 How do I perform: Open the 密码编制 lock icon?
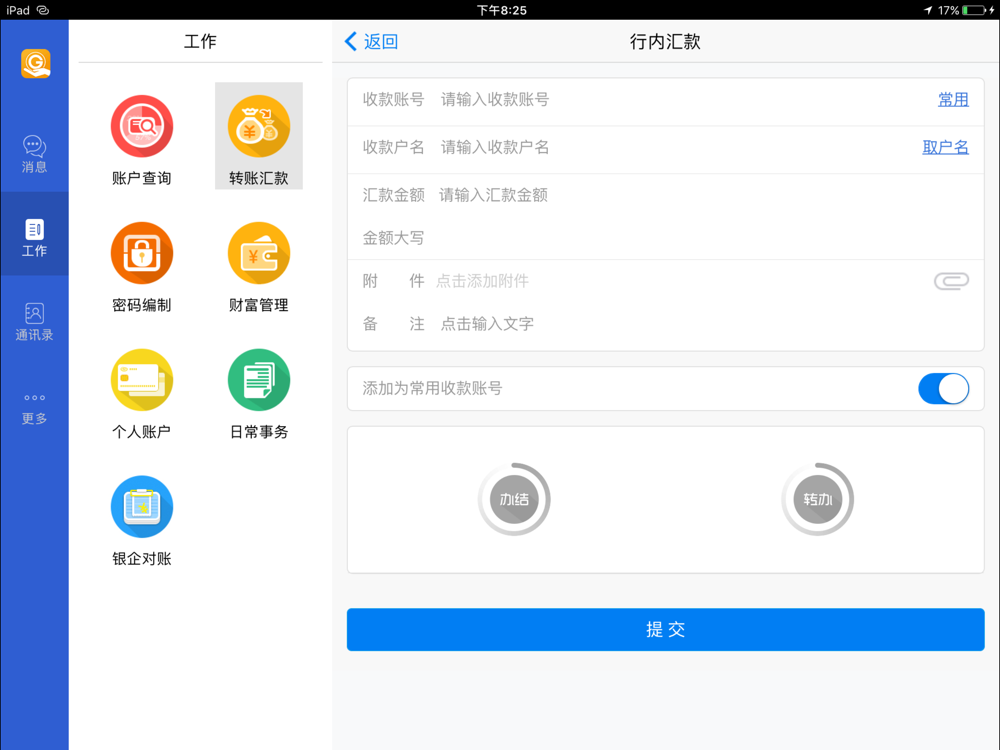tap(142, 253)
